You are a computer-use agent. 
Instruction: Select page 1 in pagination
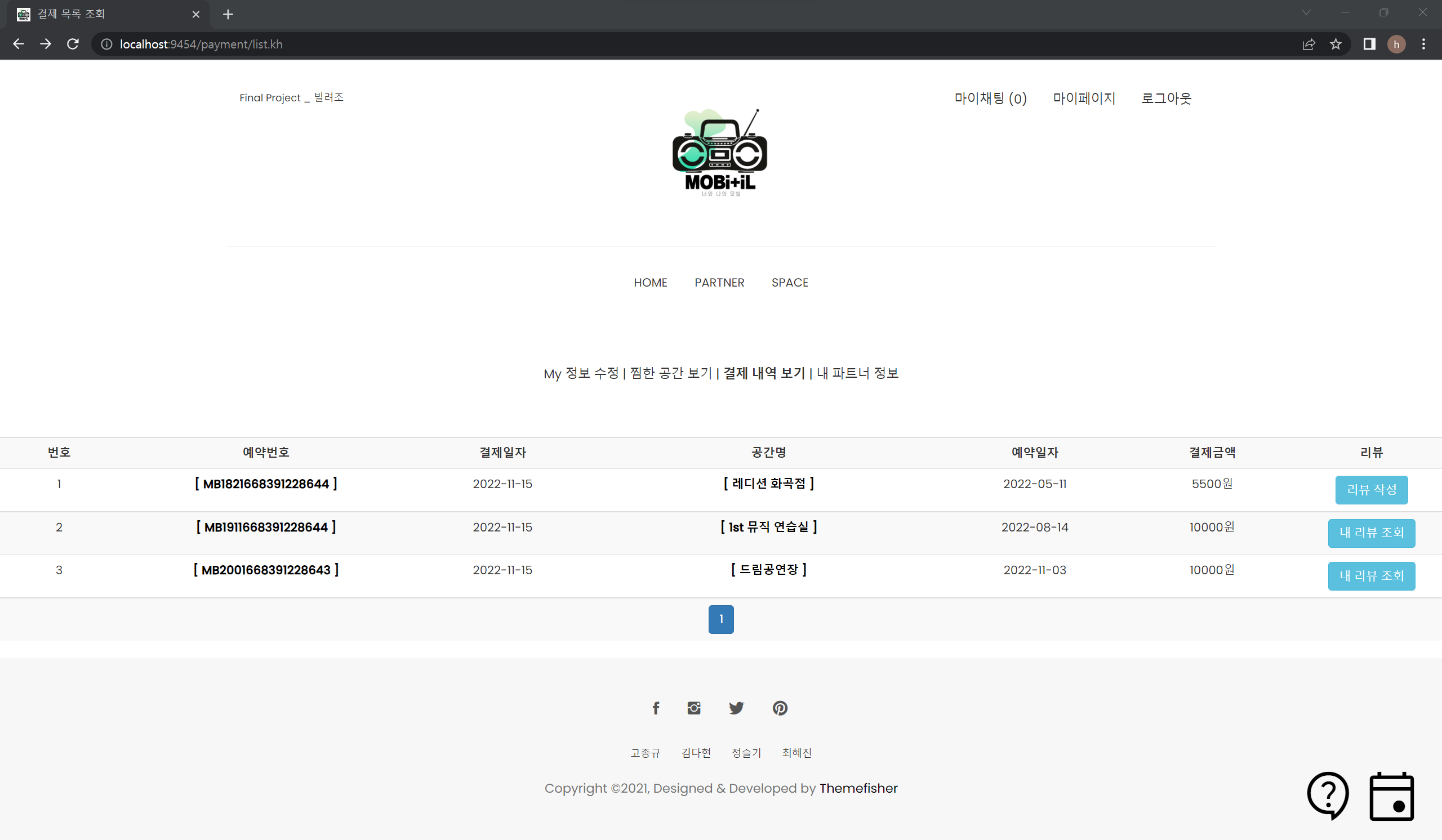tap(720, 619)
